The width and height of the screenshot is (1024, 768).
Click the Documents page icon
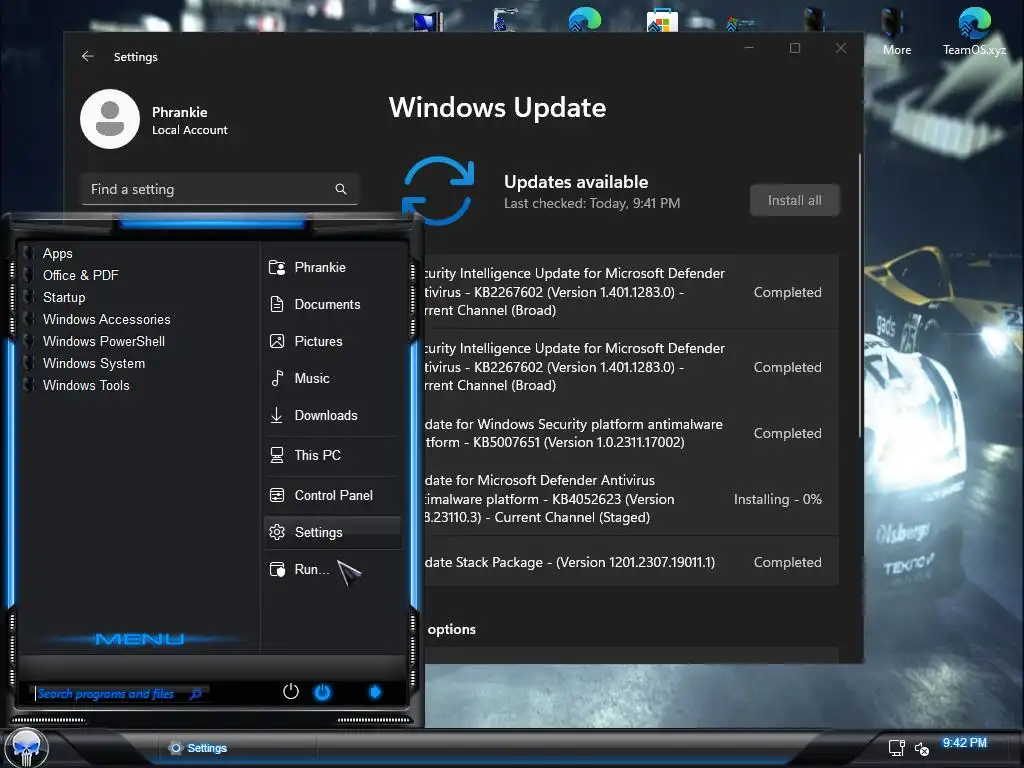tap(277, 304)
